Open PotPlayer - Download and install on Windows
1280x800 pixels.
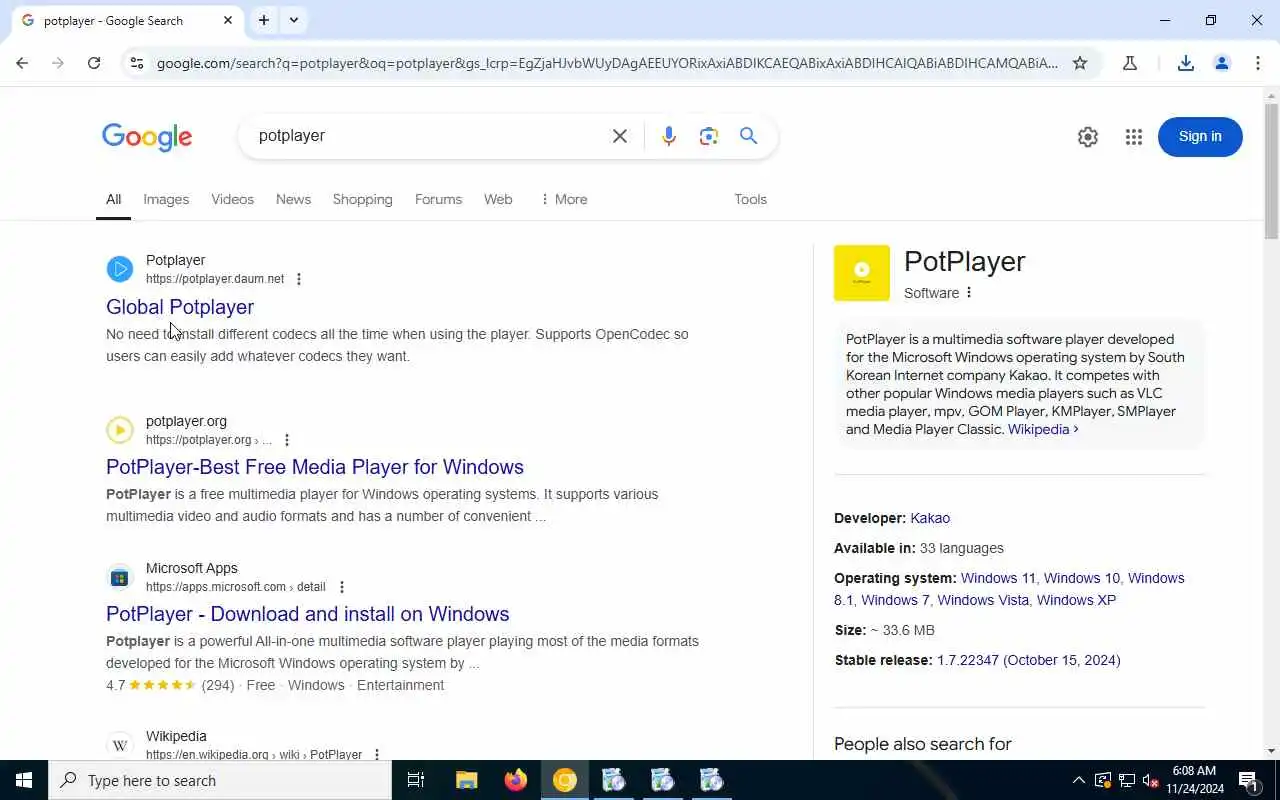308,614
